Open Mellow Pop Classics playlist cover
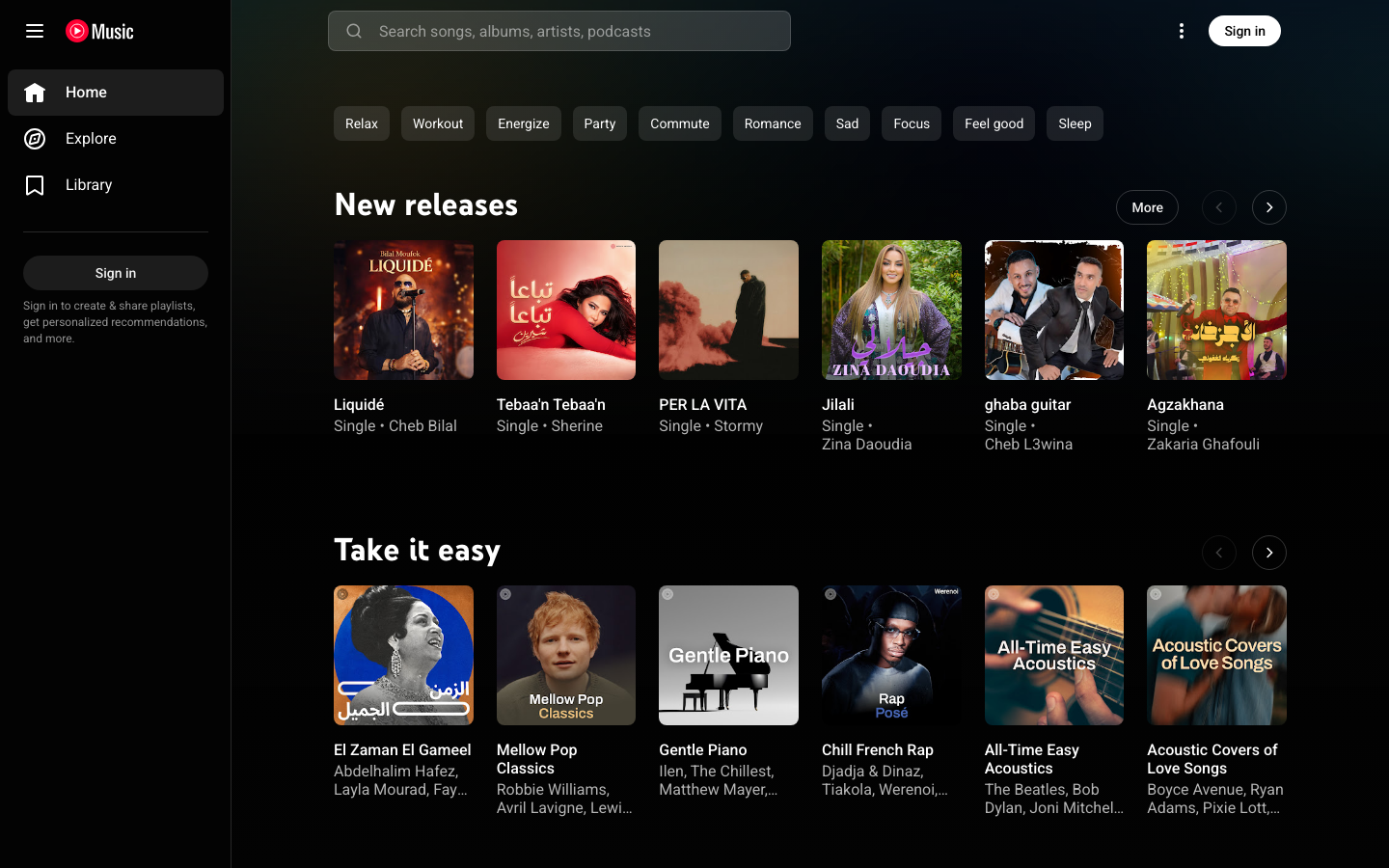 (566, 655)
